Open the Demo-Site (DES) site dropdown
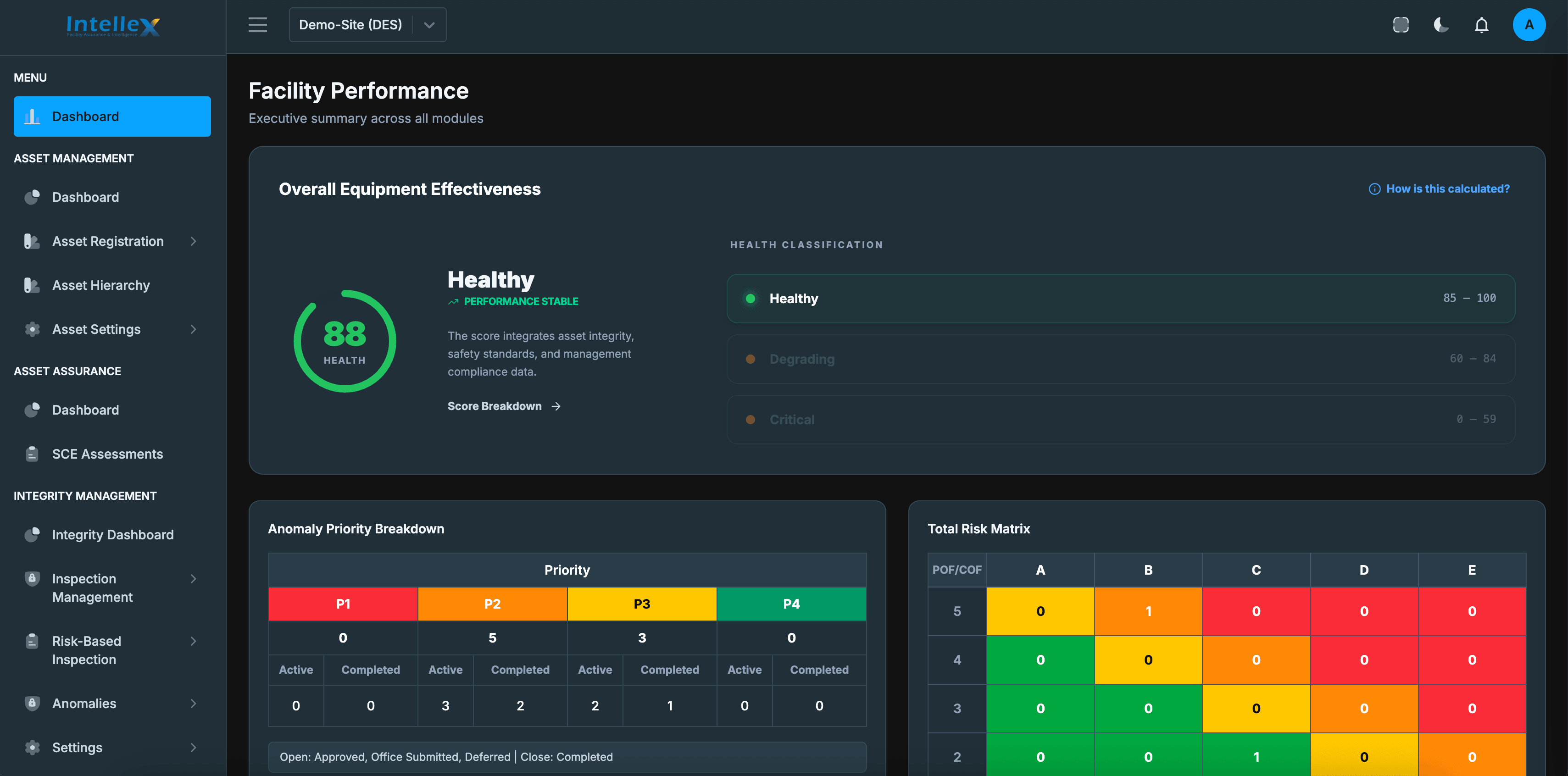This screenshot has height=776, width=1568. pos(367,24)
